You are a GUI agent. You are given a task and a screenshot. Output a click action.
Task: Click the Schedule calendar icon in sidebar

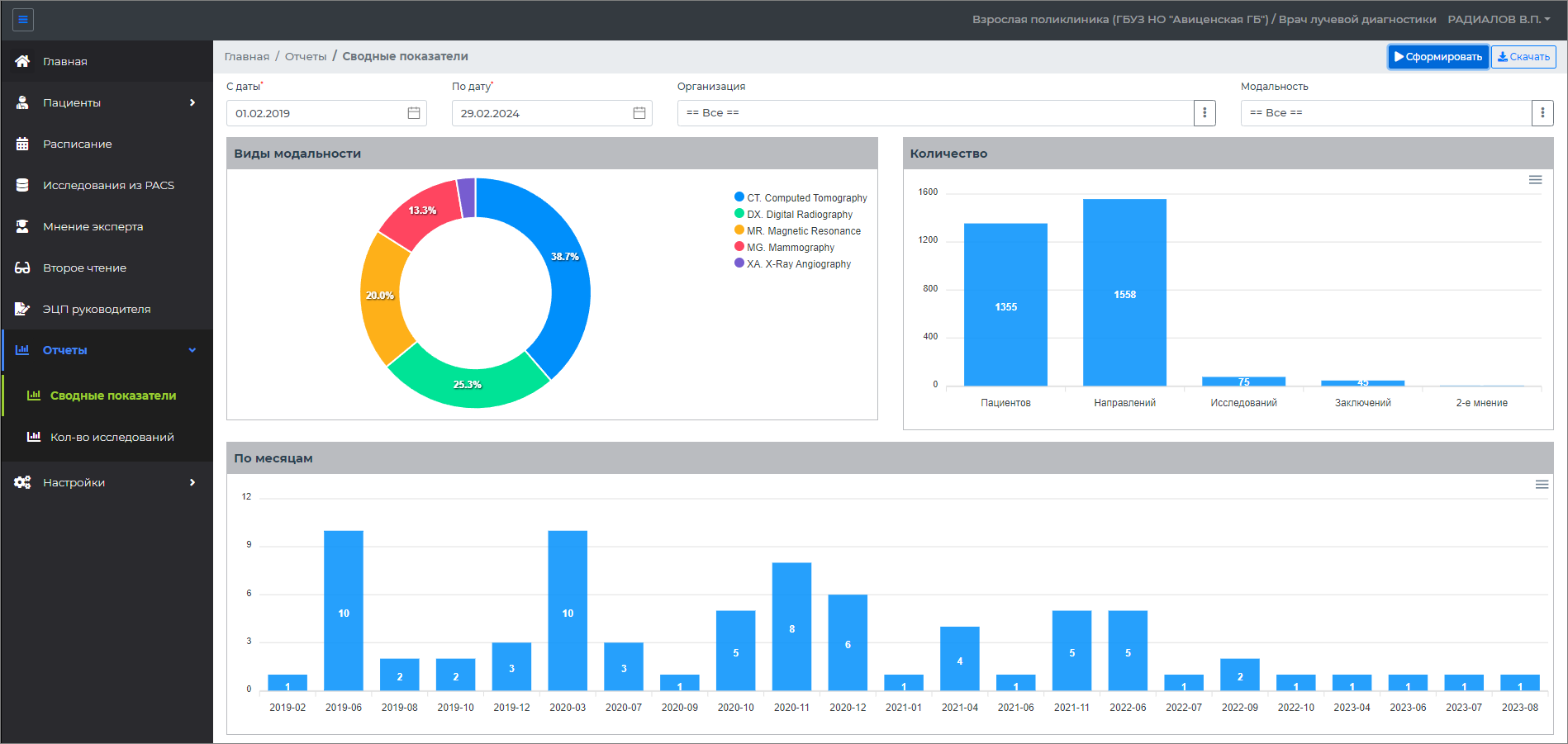coord(22,144)
